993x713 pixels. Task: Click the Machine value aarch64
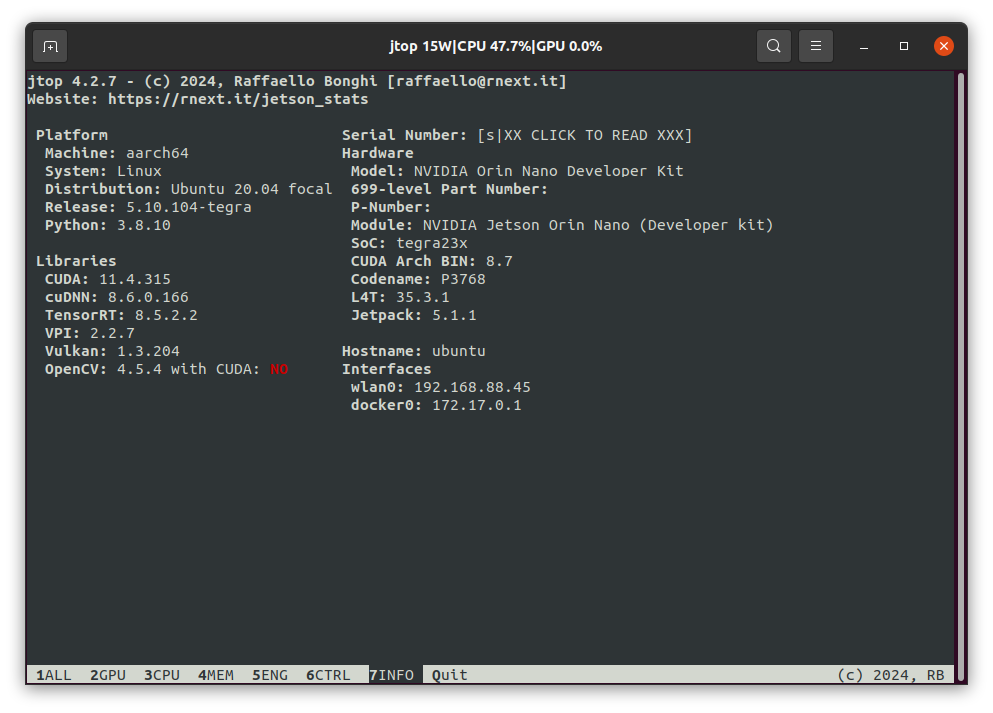[x=157, y=153]
